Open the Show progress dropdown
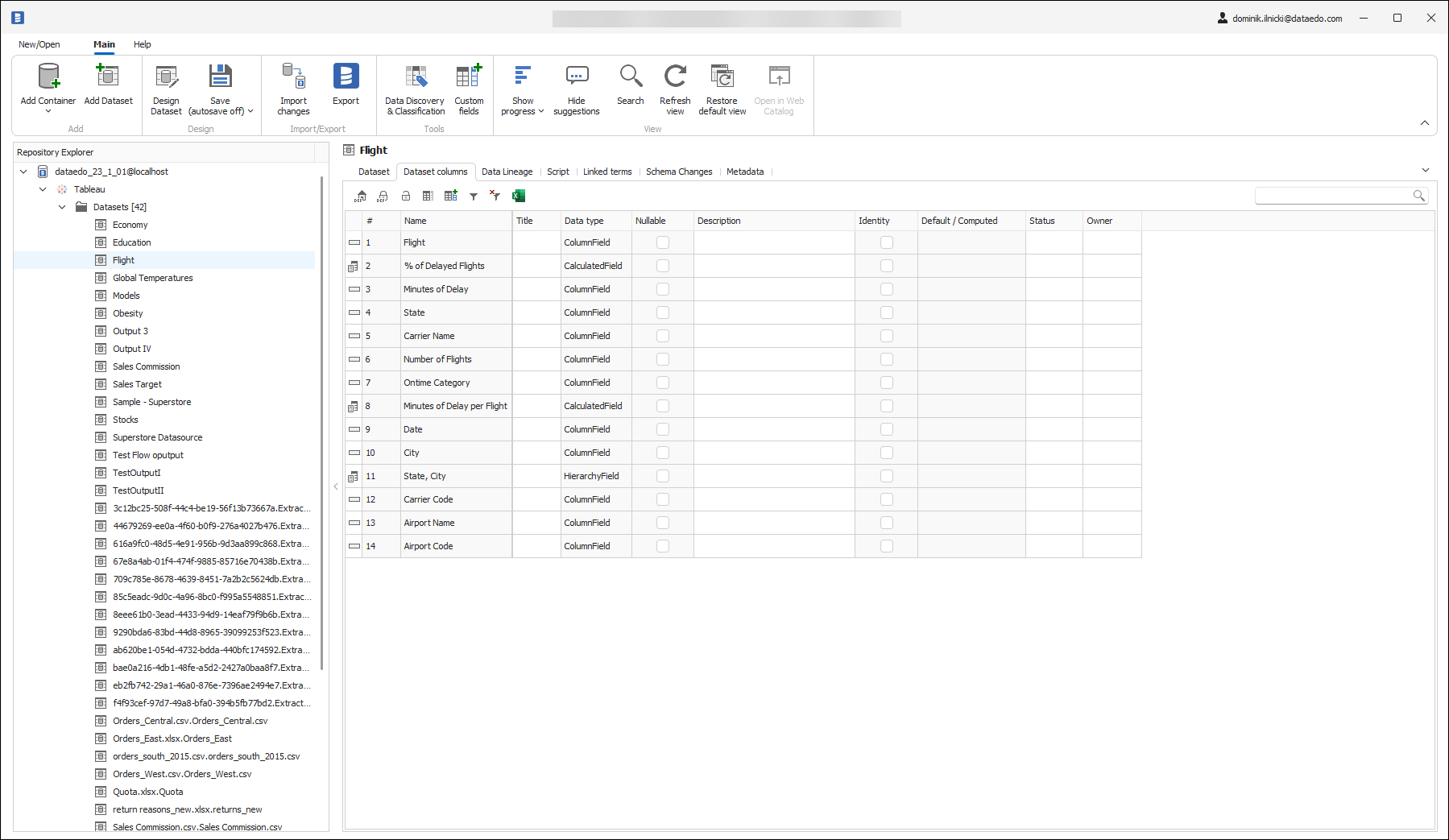This screenshot has height=840, width=1449. point(522,111)
